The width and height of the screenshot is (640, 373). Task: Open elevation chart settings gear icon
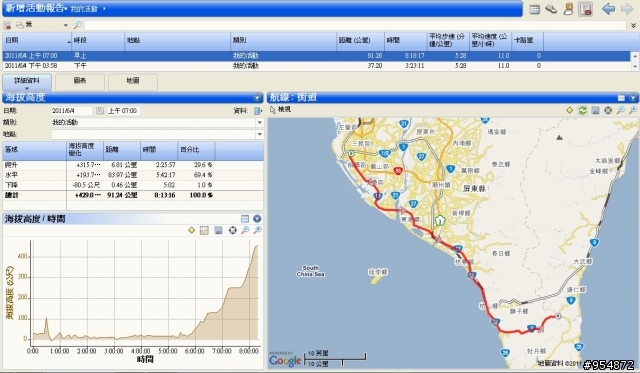pyautogui.click(x=232, y=231)
